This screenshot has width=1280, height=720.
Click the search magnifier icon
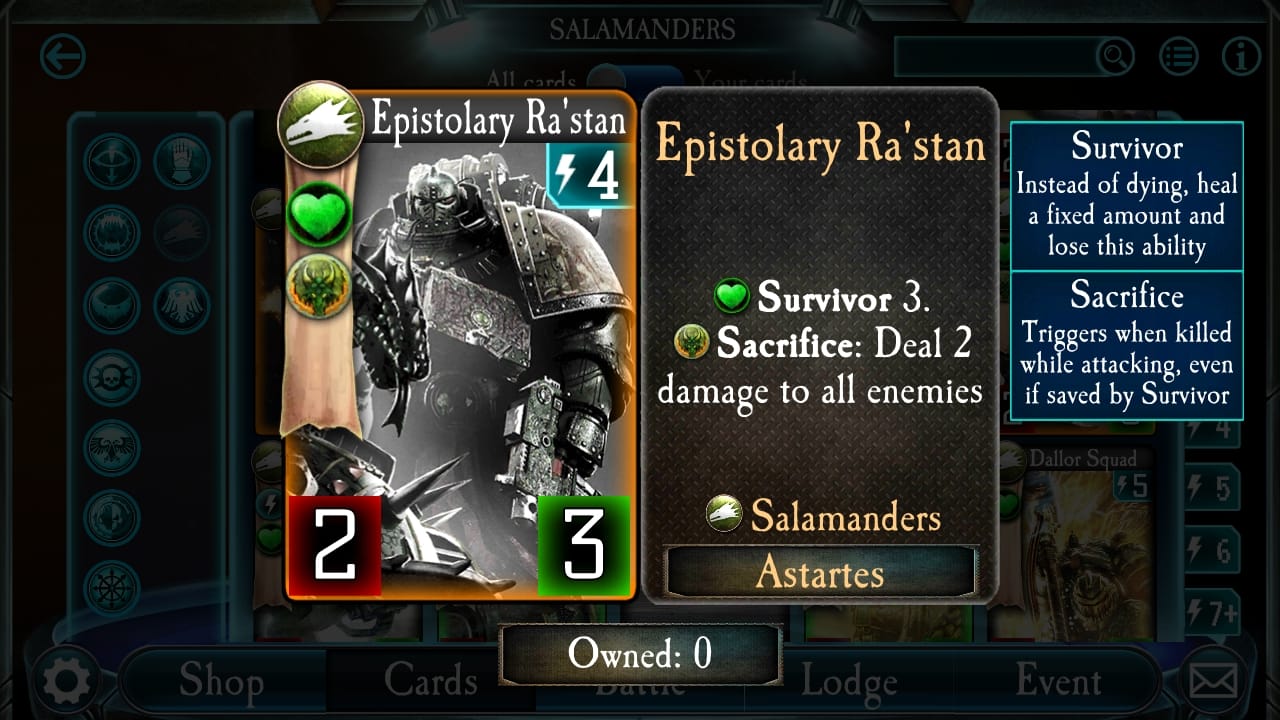[x=1114, y=56]
